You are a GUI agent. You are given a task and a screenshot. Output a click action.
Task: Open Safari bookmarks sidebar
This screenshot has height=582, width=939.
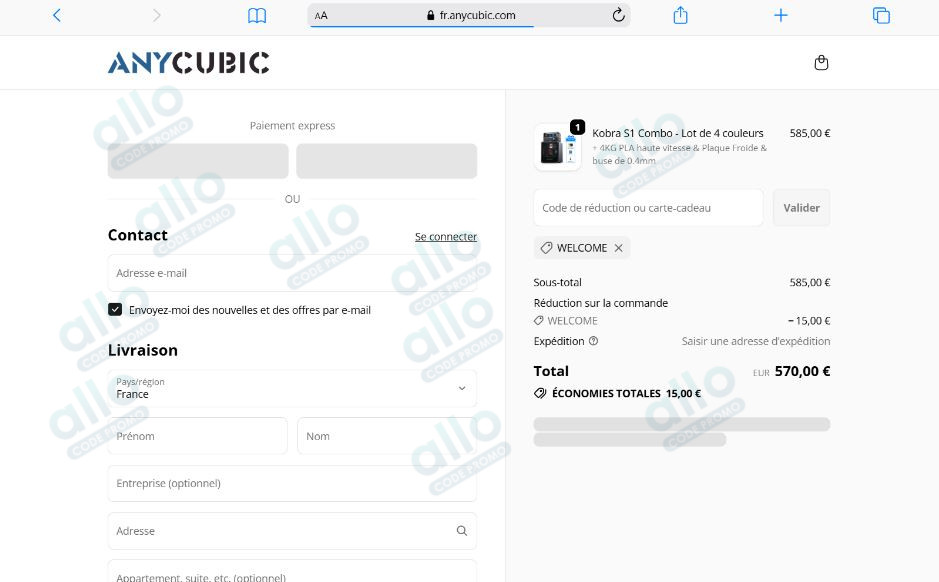[256, 15]
